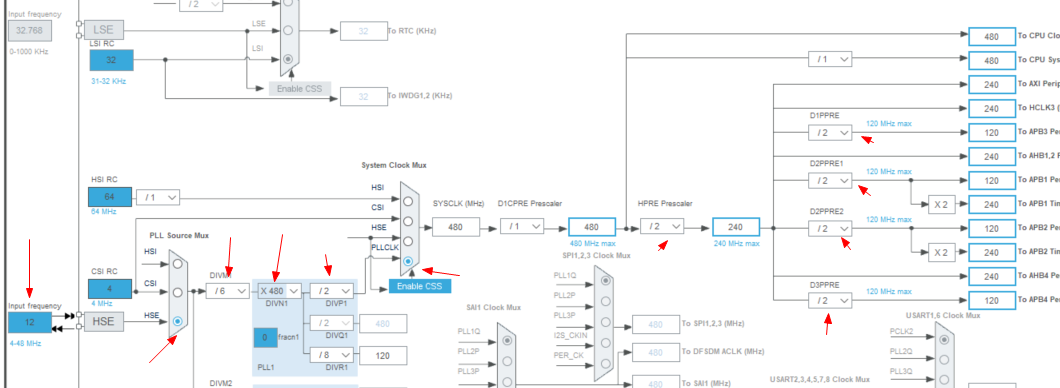Image resolution: width=1060 pixels, height=388 pixels.
Task: Click the SYSCLK (MHz) 480 field
Action: [x=456, y=227]
